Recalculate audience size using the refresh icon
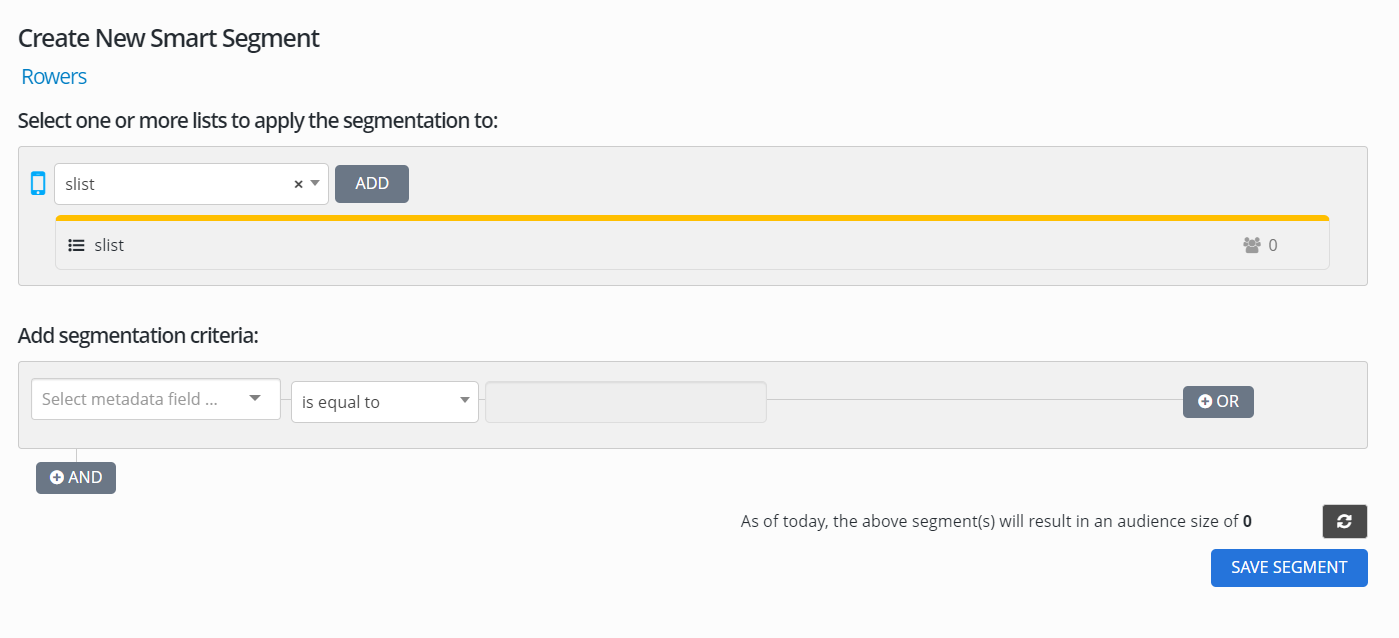Screen dimensions: 1399x638 click(x=1344, y=521)
